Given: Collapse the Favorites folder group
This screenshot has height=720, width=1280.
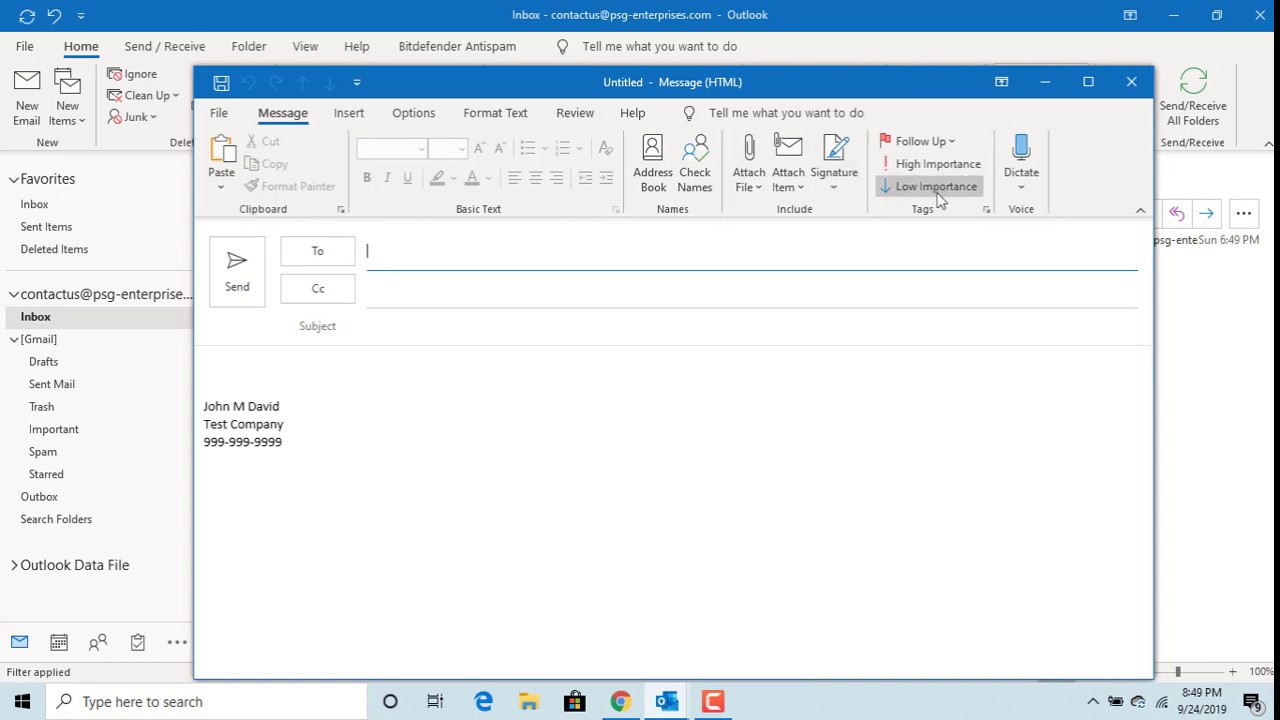Looking at the screenshot, I should [14, 180].
